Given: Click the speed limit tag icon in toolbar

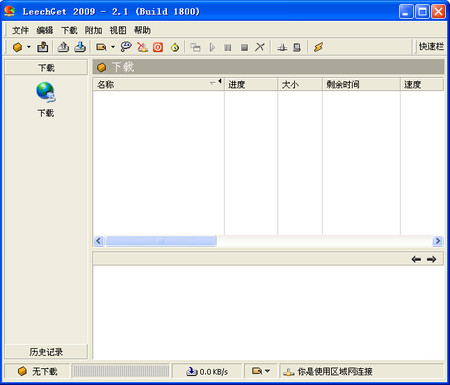Looking at the screenshot, I should pos(101,47).
